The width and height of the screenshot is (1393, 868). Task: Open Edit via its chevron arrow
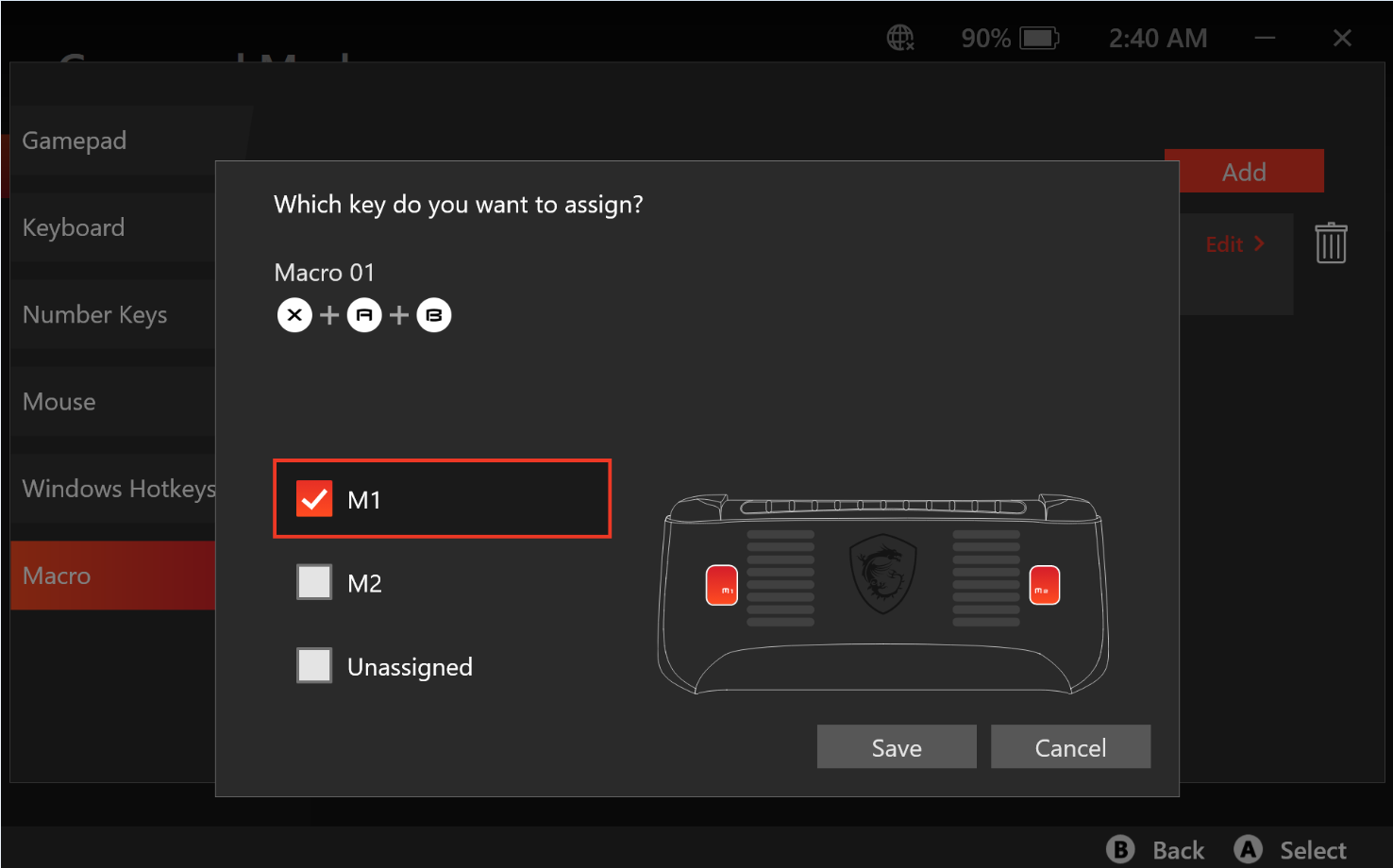(x=1259, y=243)
